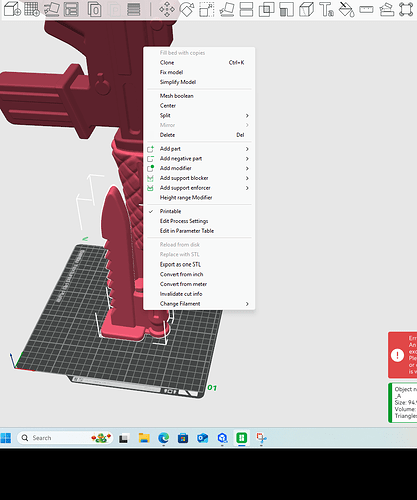
Task: Expand the Add modifier submenu arrow
Action: 247,168
